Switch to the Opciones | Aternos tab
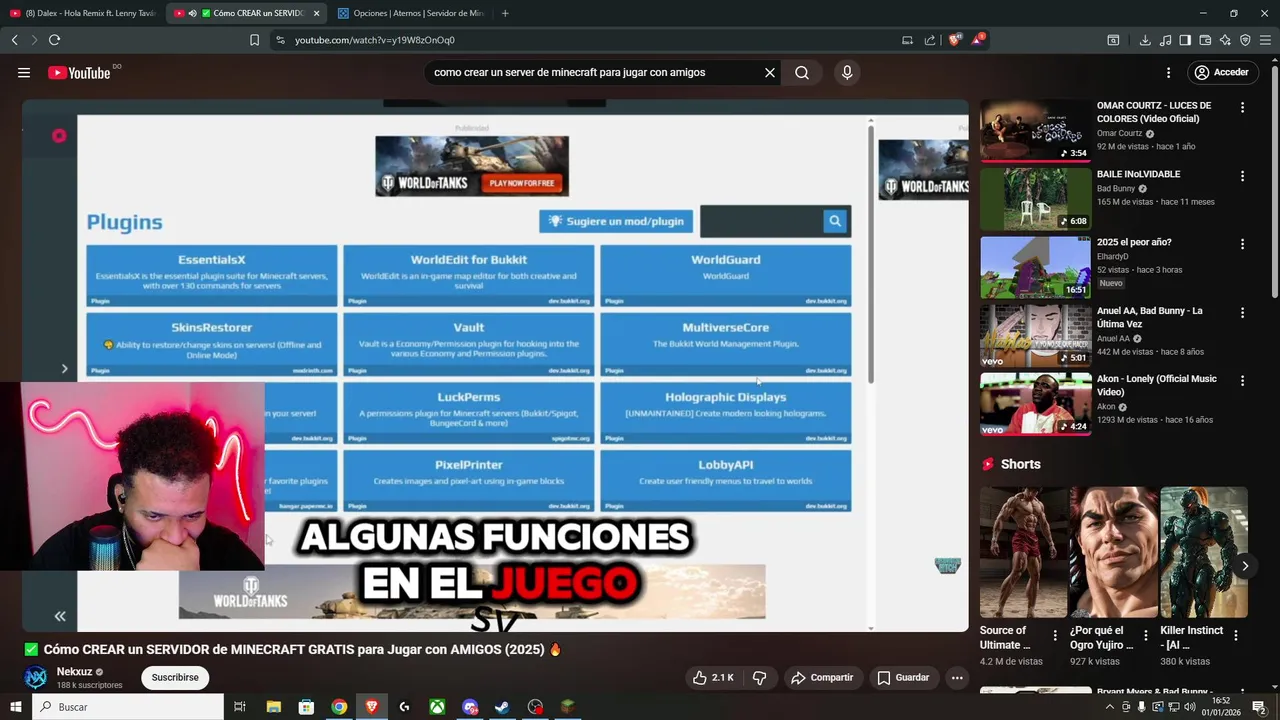The image size is (1280, 720). click(x=410, y=13)
